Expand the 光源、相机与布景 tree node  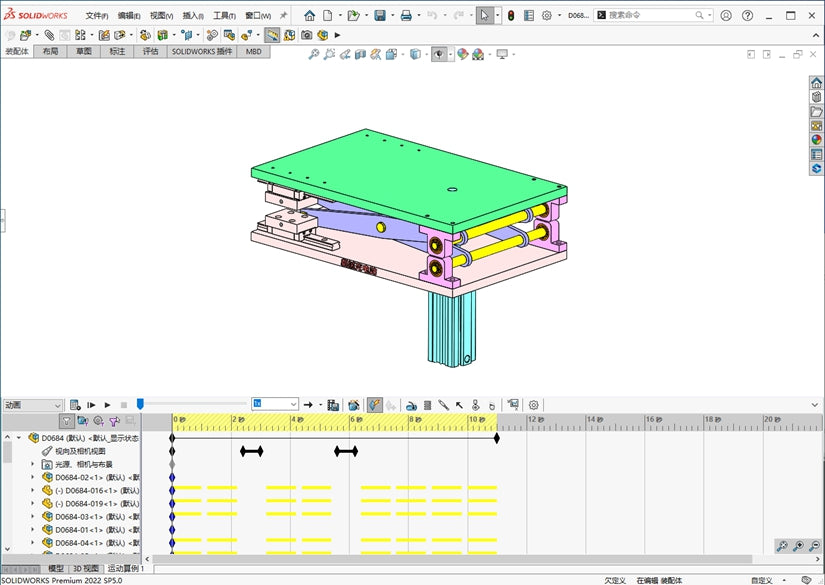tap(33, 464)
